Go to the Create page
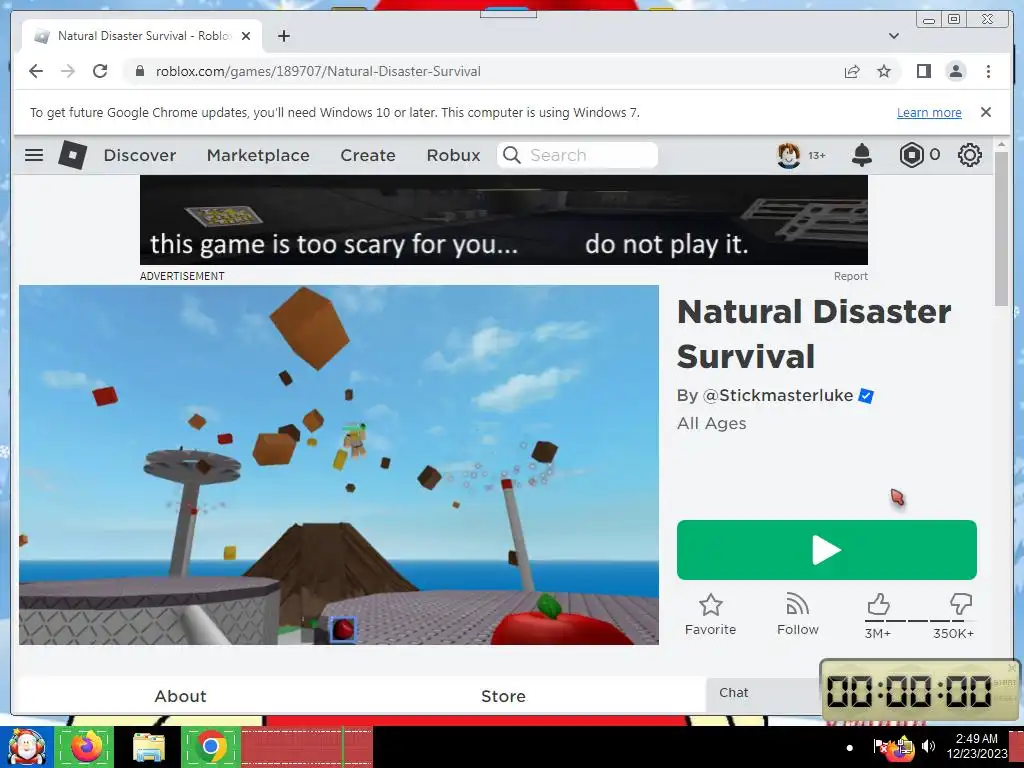The image size is (1024, 768). [368, 155]
